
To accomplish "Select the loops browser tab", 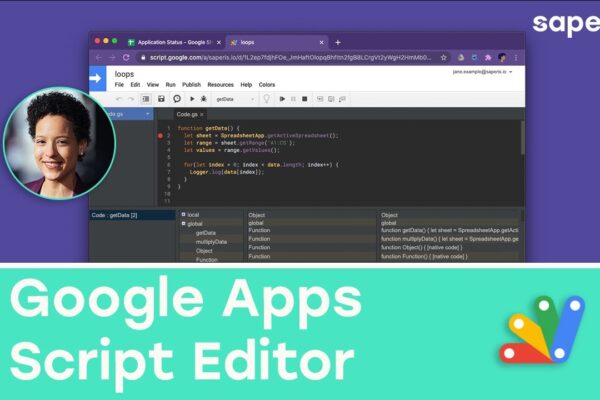I will pyautogui.click(x=277, y=42).
